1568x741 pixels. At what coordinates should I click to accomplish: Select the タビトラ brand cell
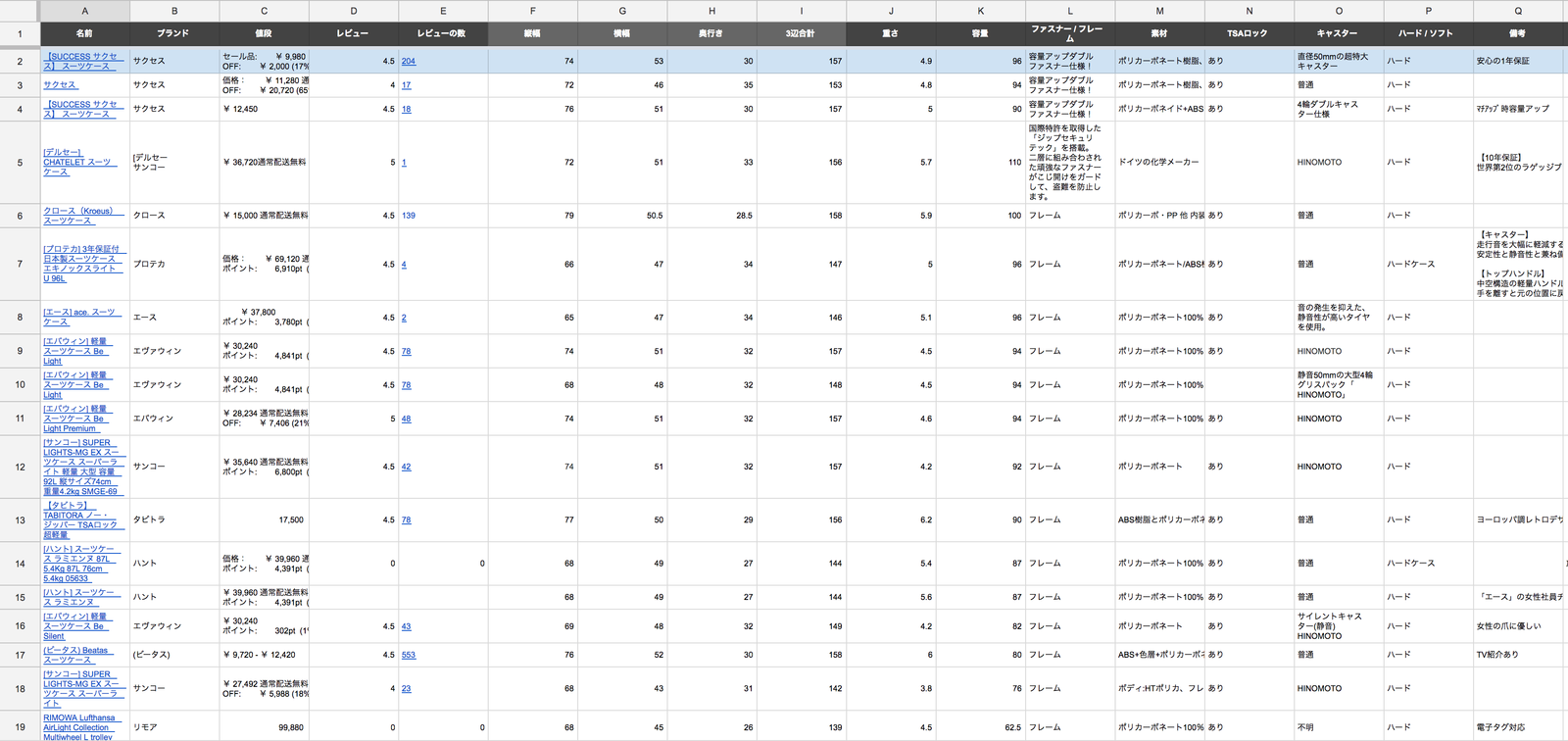174,520
